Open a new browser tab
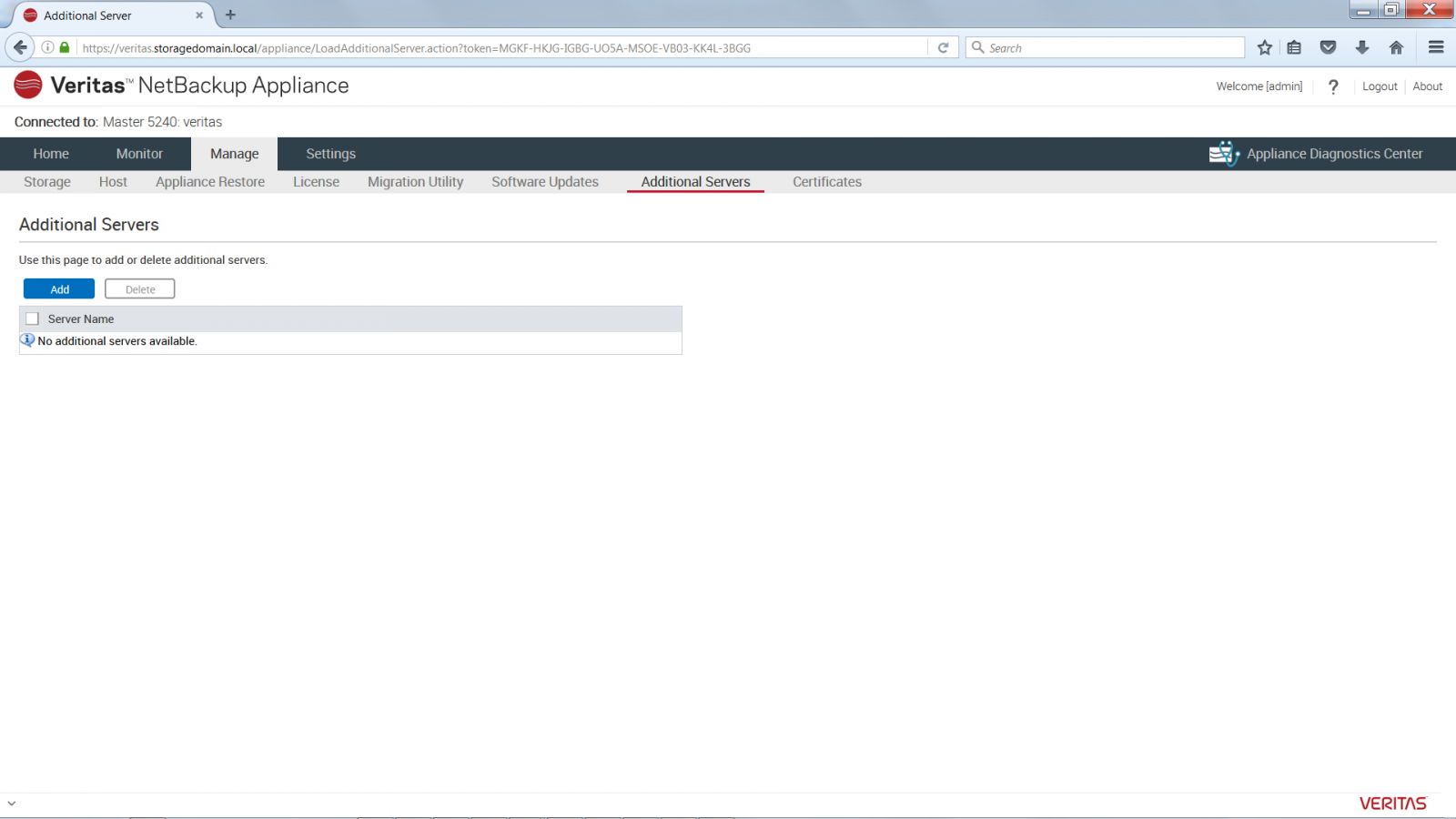1456x819 pixels. tap(230, 15)
